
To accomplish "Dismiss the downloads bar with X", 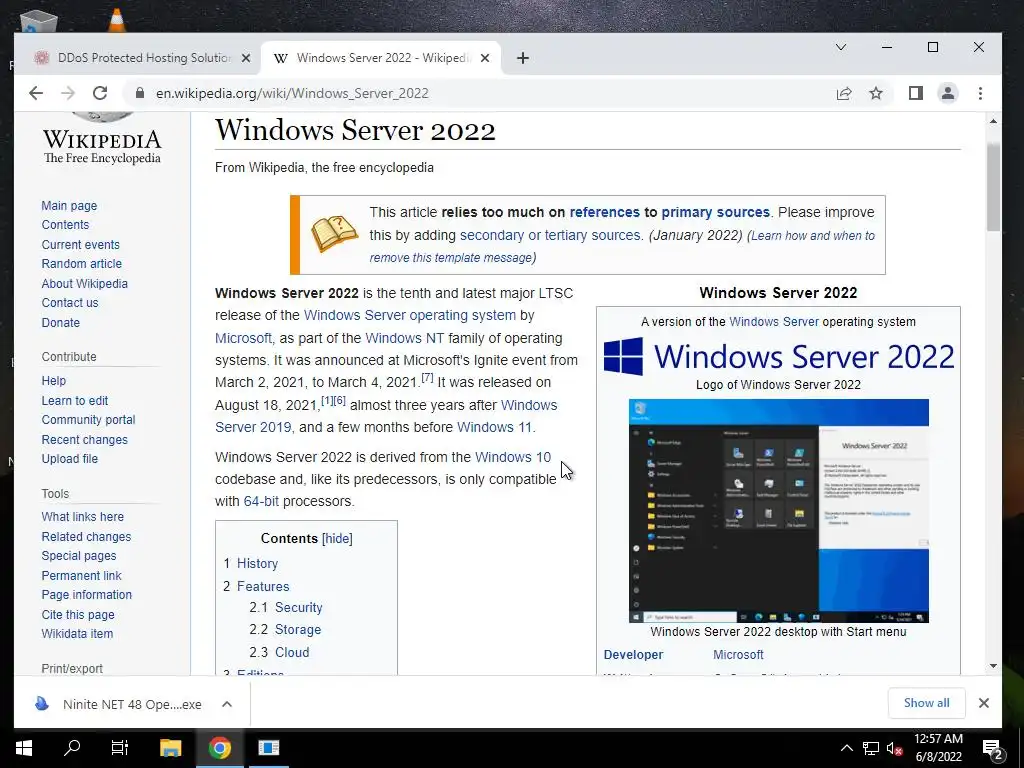I will 984,703.
